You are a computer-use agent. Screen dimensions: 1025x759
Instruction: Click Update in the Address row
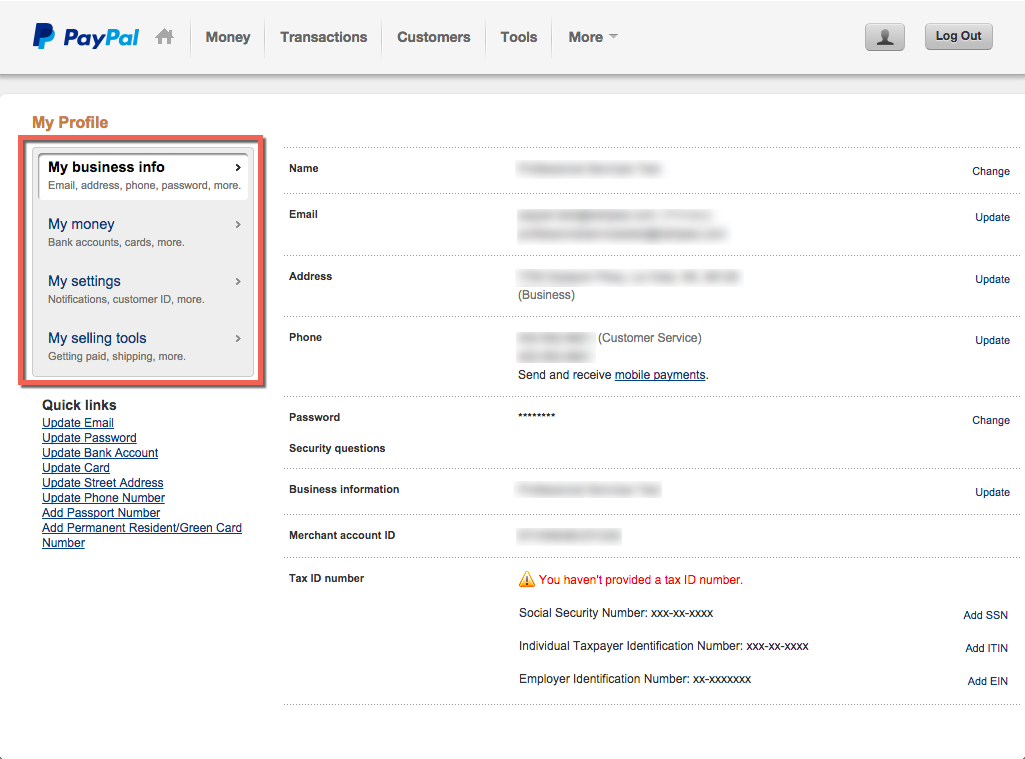(992, 279)
